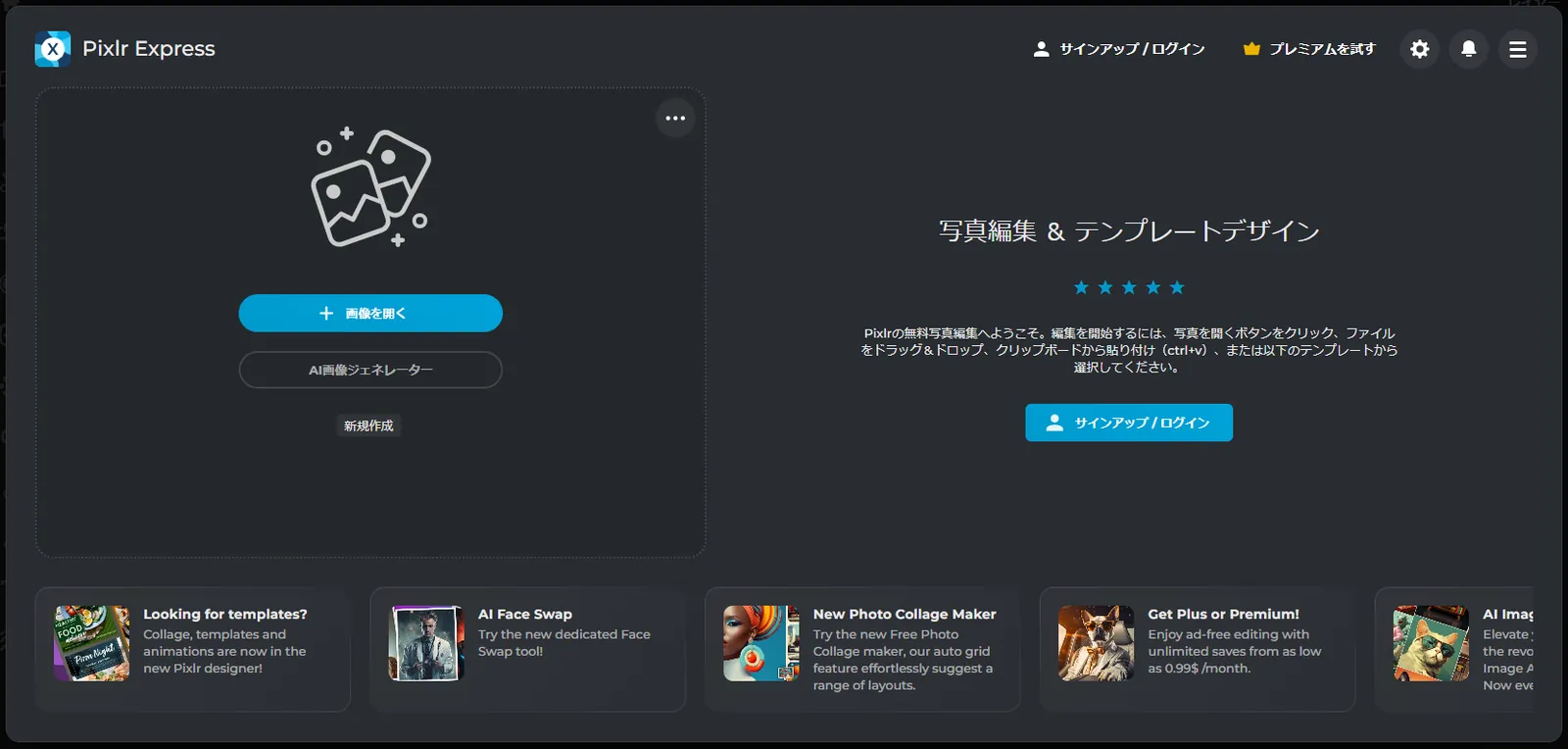Click the blue サインアップ/ログイン button
This screenshot has height=749, width=1568.
click(x=1129, y=423)
